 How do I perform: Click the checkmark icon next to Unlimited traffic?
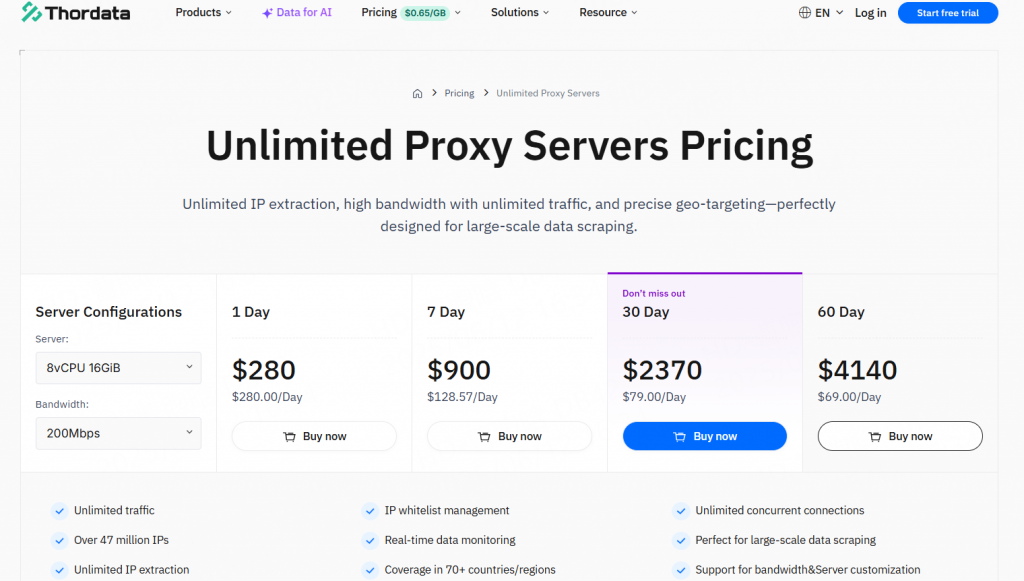pos(59,510)
